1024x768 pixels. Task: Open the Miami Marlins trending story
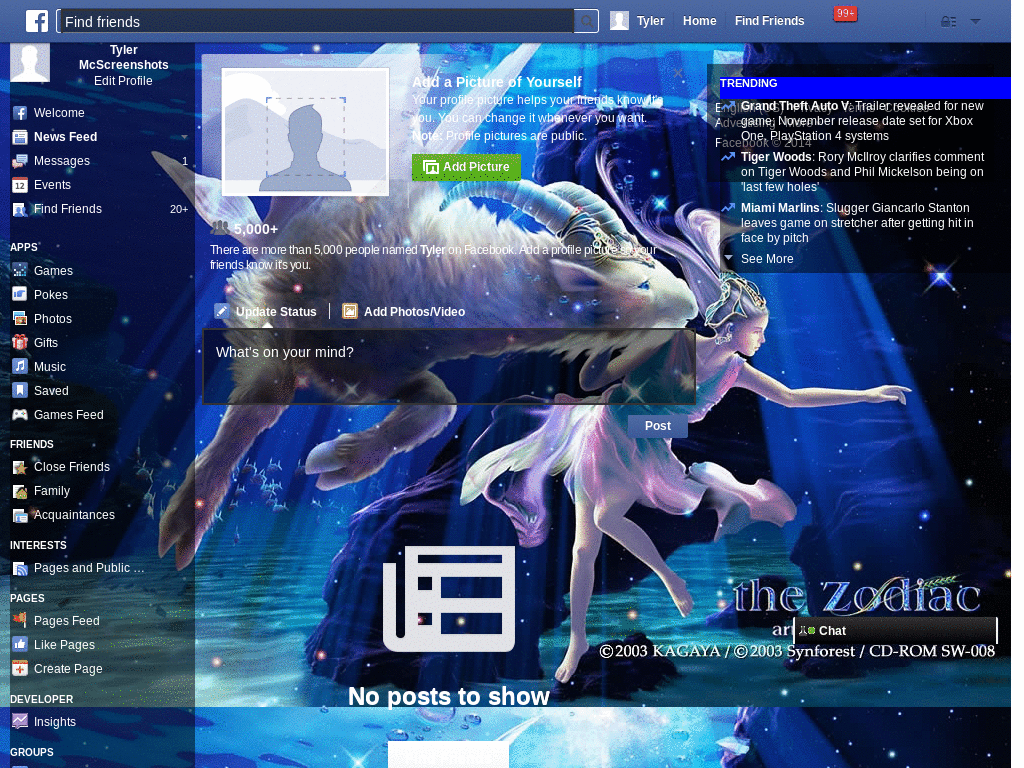780,208
